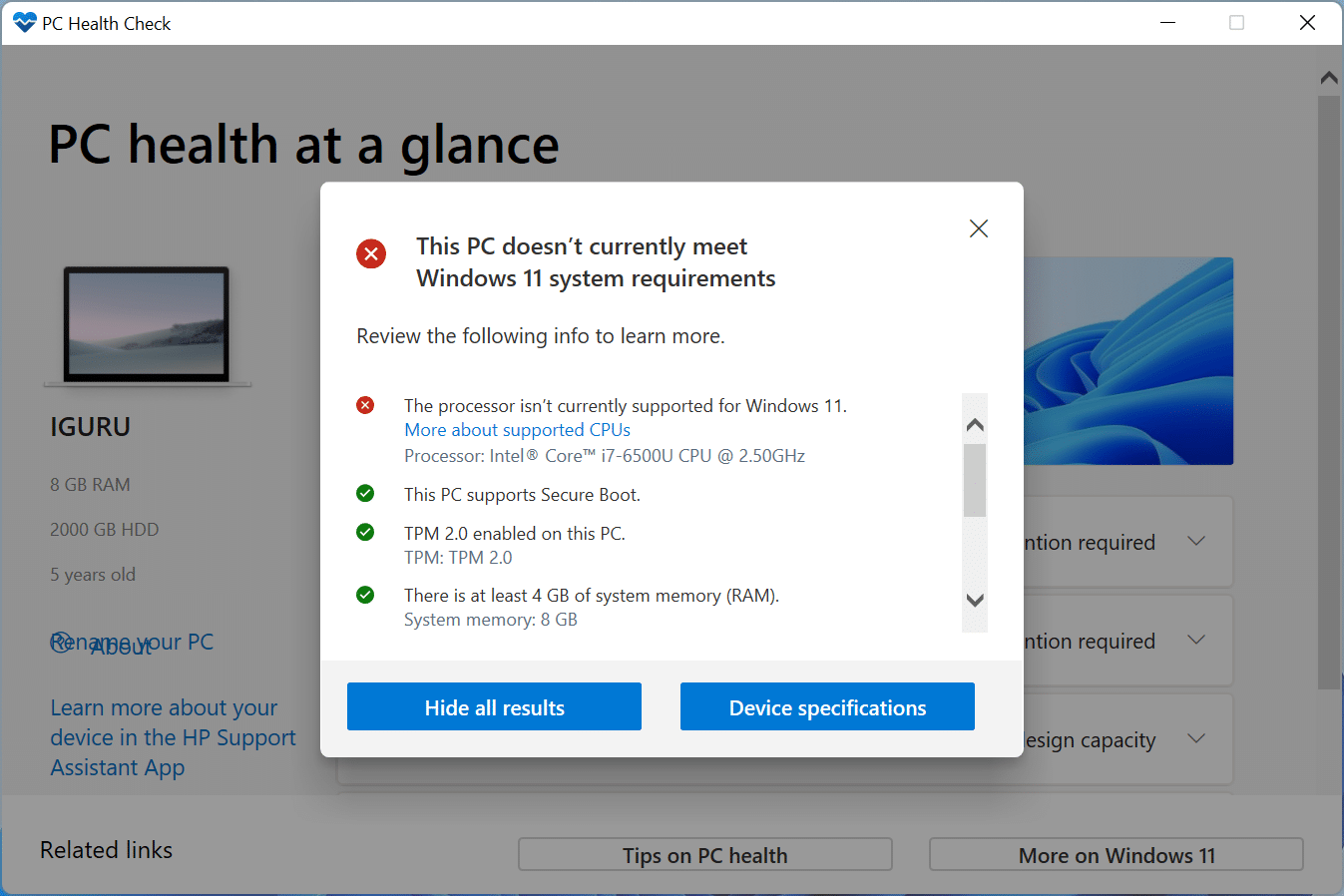Click the 'Related links' label

107,850
